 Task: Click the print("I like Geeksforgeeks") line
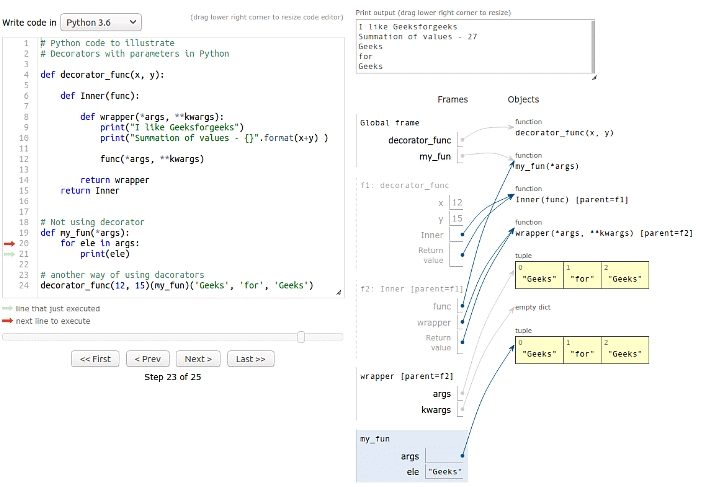[172, 127]
